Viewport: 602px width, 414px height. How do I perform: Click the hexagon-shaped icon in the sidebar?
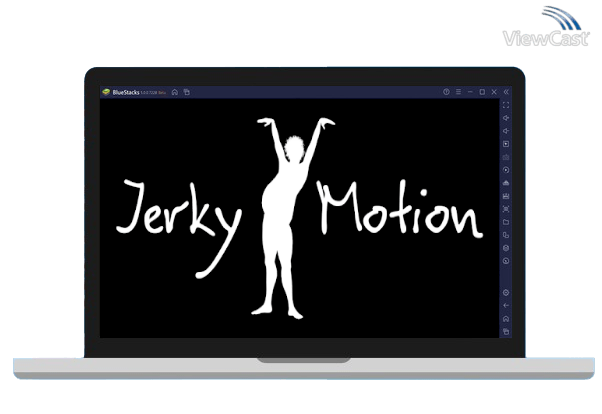tap(506, 248)
